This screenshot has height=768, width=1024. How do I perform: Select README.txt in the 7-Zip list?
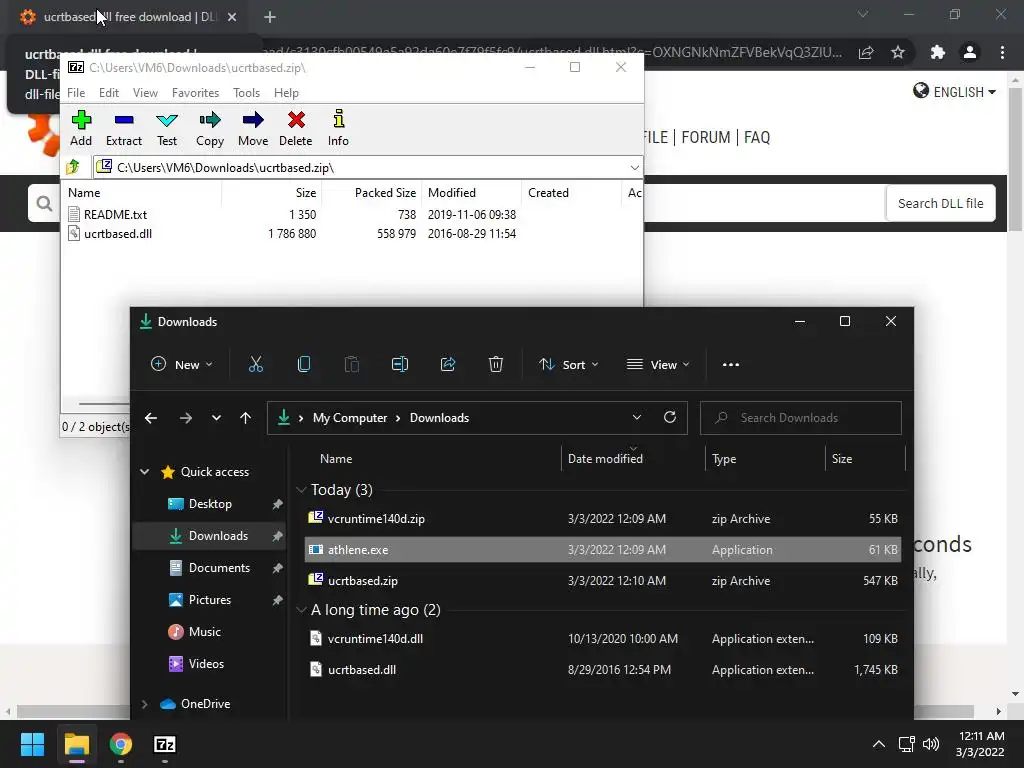[x=116, y=214]
